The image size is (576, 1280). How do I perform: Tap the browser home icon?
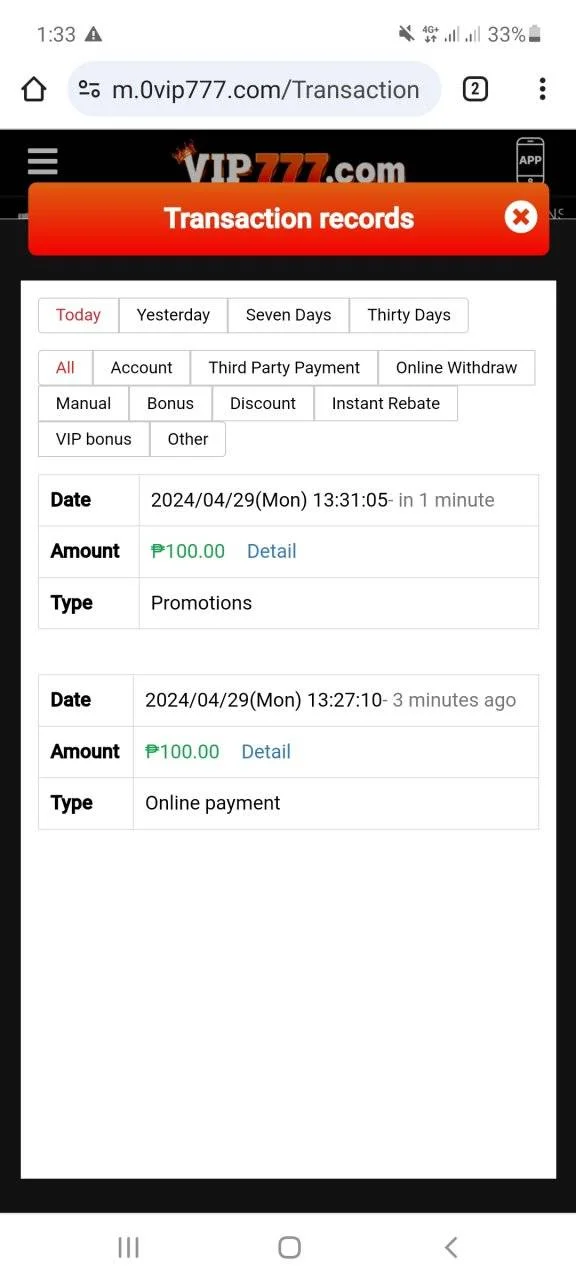coord(34,90)
